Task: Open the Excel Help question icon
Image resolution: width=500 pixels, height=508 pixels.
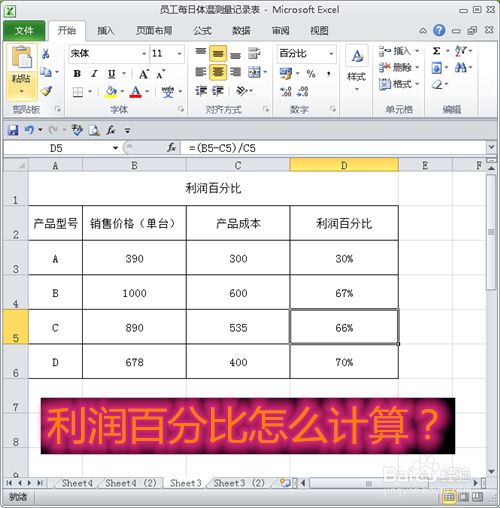Action: tap(439, 31)
